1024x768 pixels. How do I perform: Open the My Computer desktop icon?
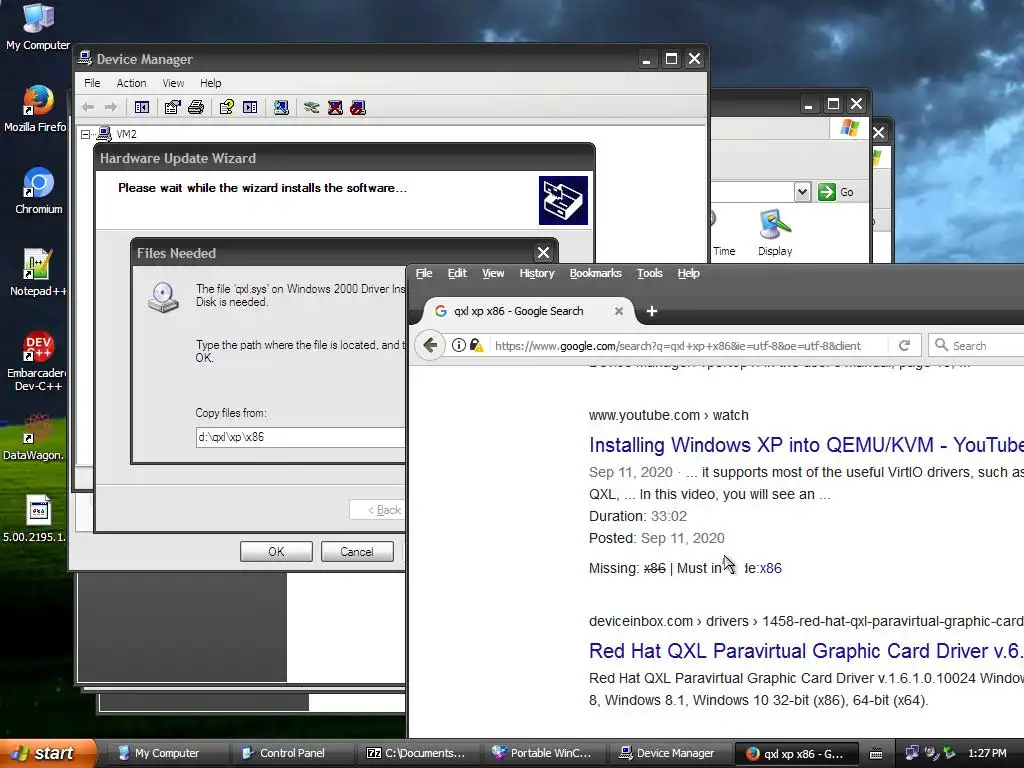[37, 26]
